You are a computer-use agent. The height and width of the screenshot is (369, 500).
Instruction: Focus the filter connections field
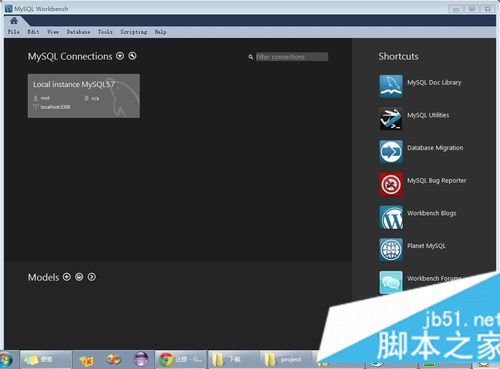[292, 57]
